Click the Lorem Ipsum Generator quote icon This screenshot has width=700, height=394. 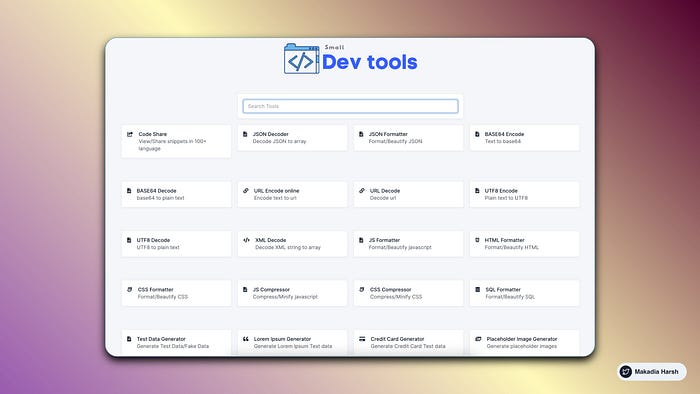click(x=246, y=339)
